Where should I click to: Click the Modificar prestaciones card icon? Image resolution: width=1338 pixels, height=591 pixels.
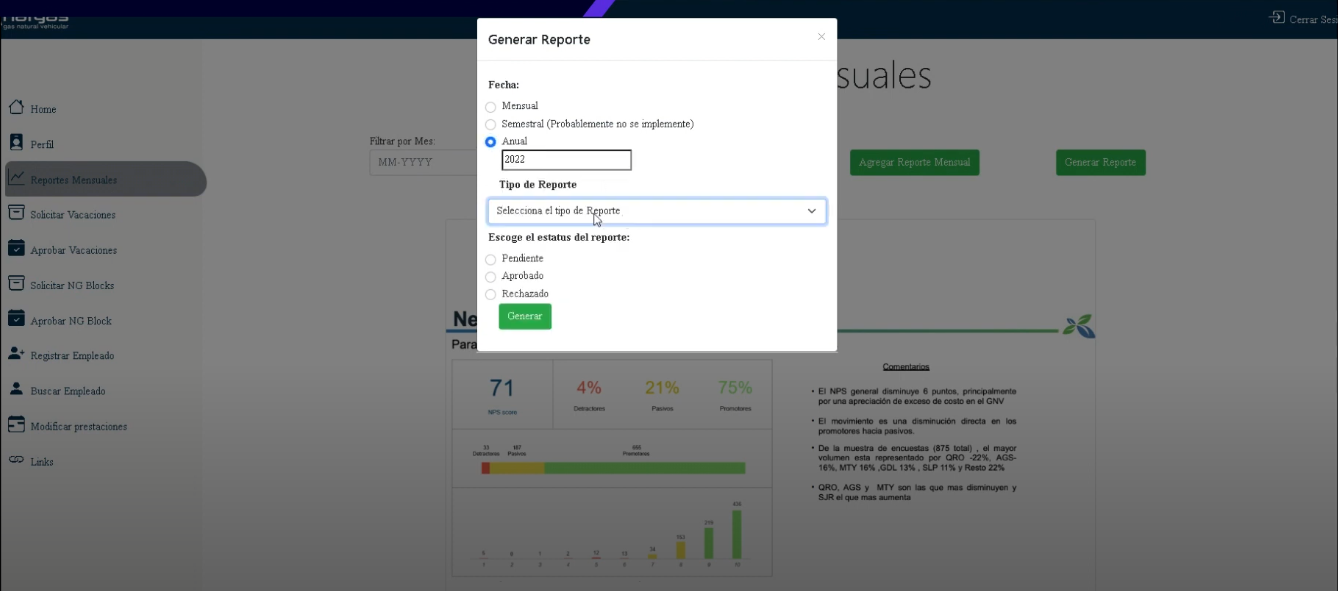[x=16, y=425]
